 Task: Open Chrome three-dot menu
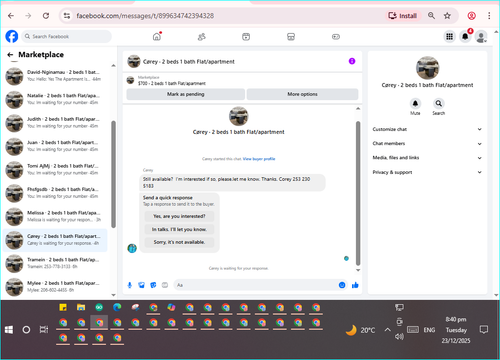click(489, 16)
